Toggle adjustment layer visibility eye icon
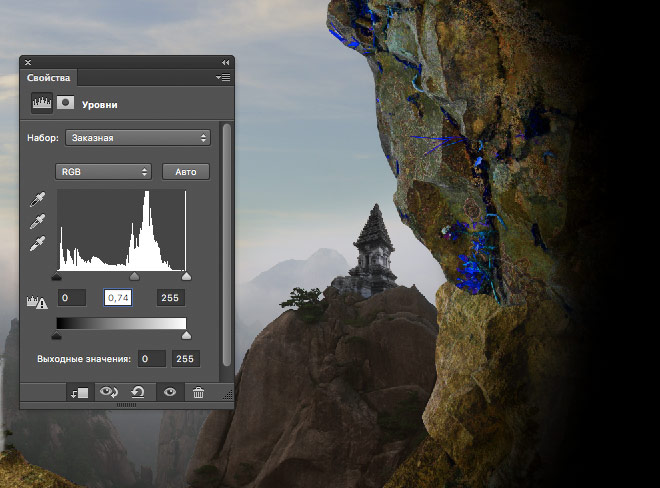 tap(170, 392)
